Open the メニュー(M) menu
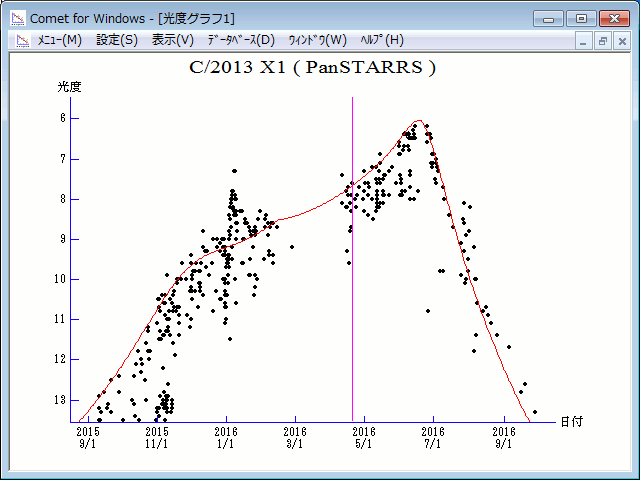 click(x=60, y=40)
